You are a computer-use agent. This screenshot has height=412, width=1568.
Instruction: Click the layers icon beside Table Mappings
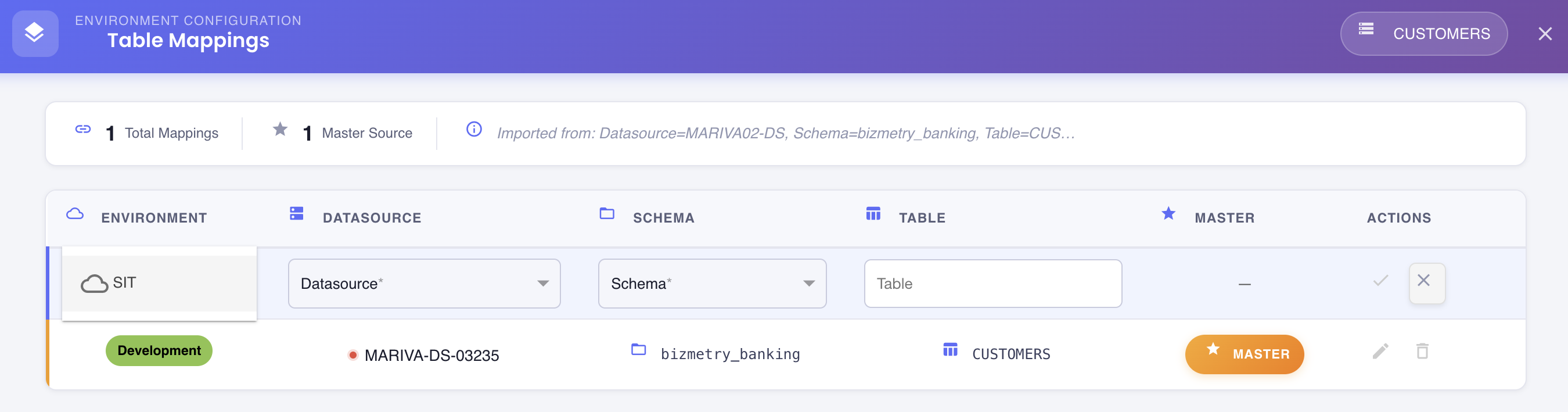tap(35, 33)
